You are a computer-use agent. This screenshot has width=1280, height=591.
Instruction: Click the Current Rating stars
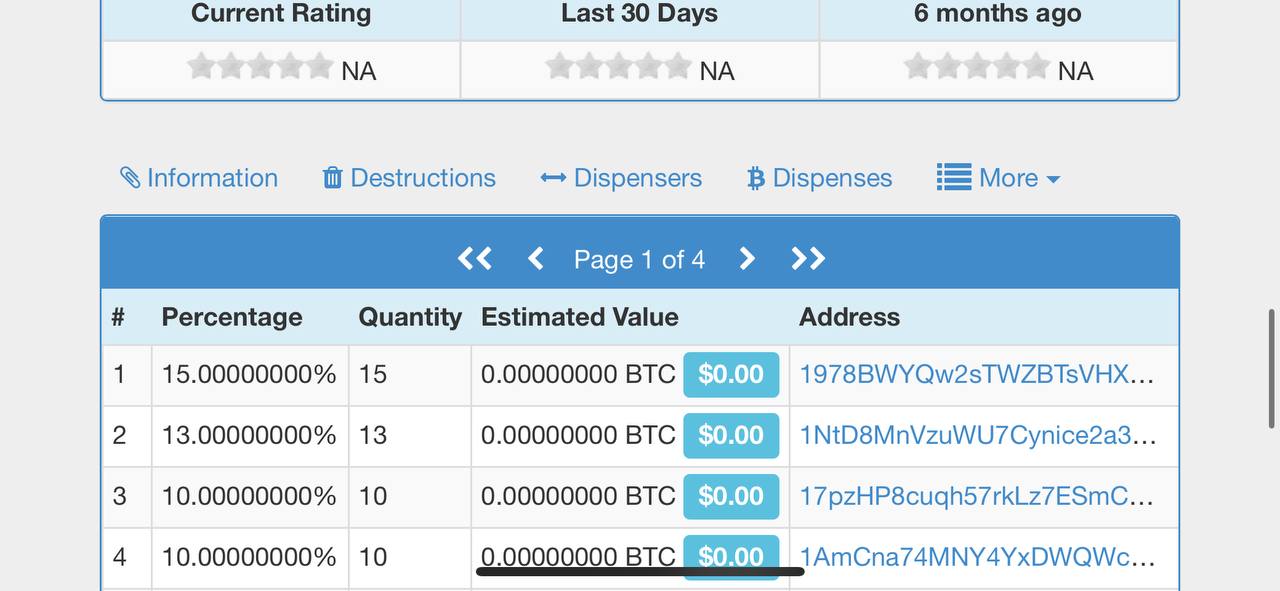[x=260, y=67]
